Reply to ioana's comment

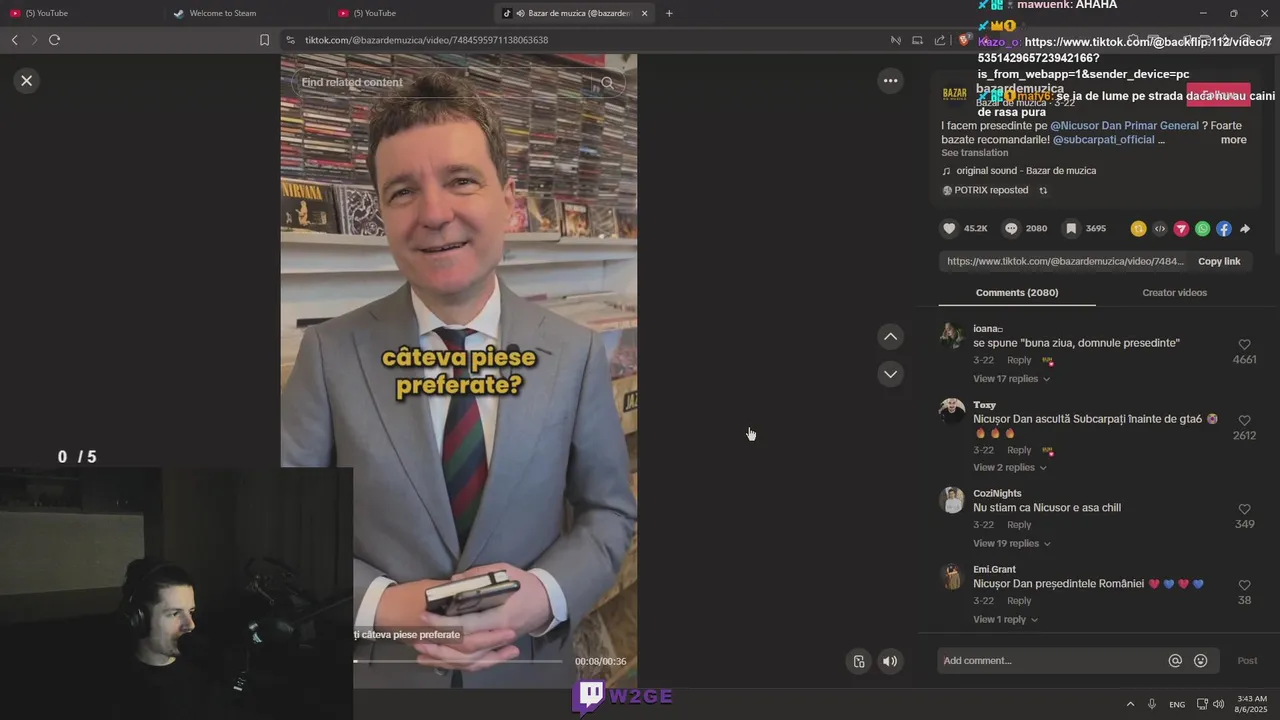point(1019,360)
